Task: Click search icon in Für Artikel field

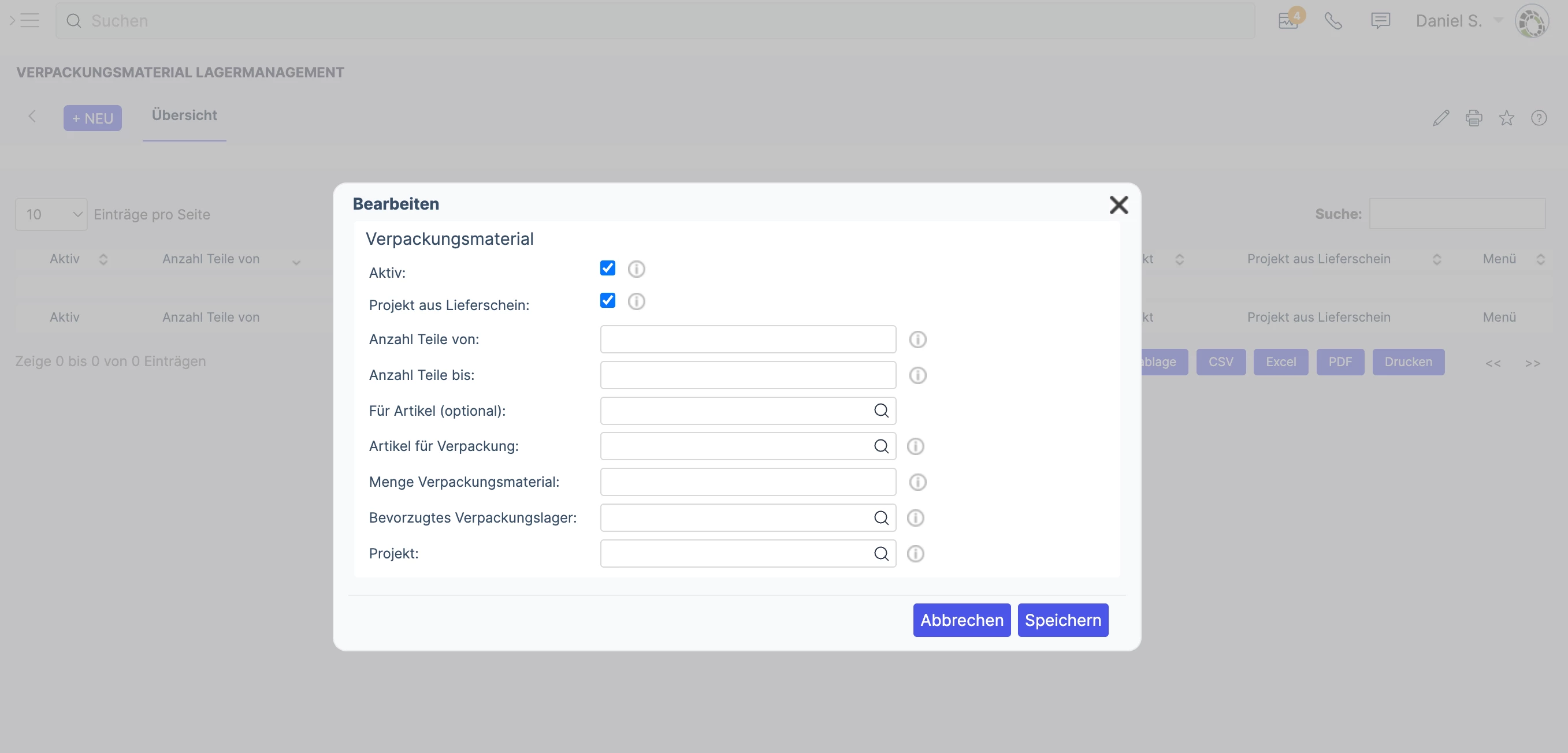Action: [881, 411]
